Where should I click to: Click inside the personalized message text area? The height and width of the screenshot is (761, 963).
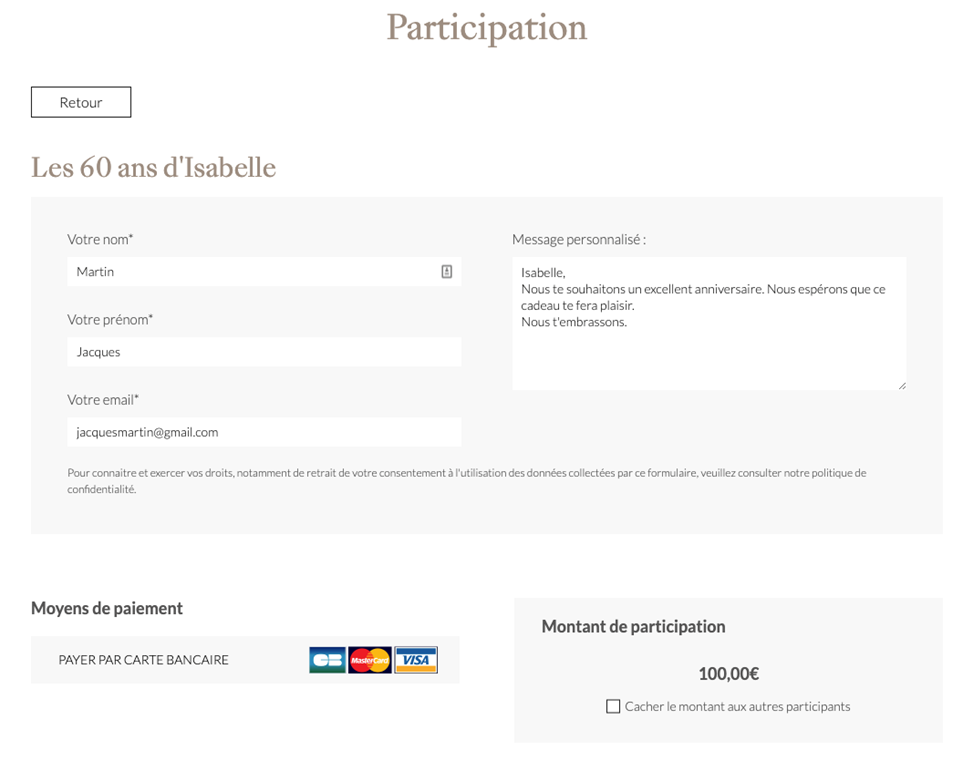tap(708, 350)
